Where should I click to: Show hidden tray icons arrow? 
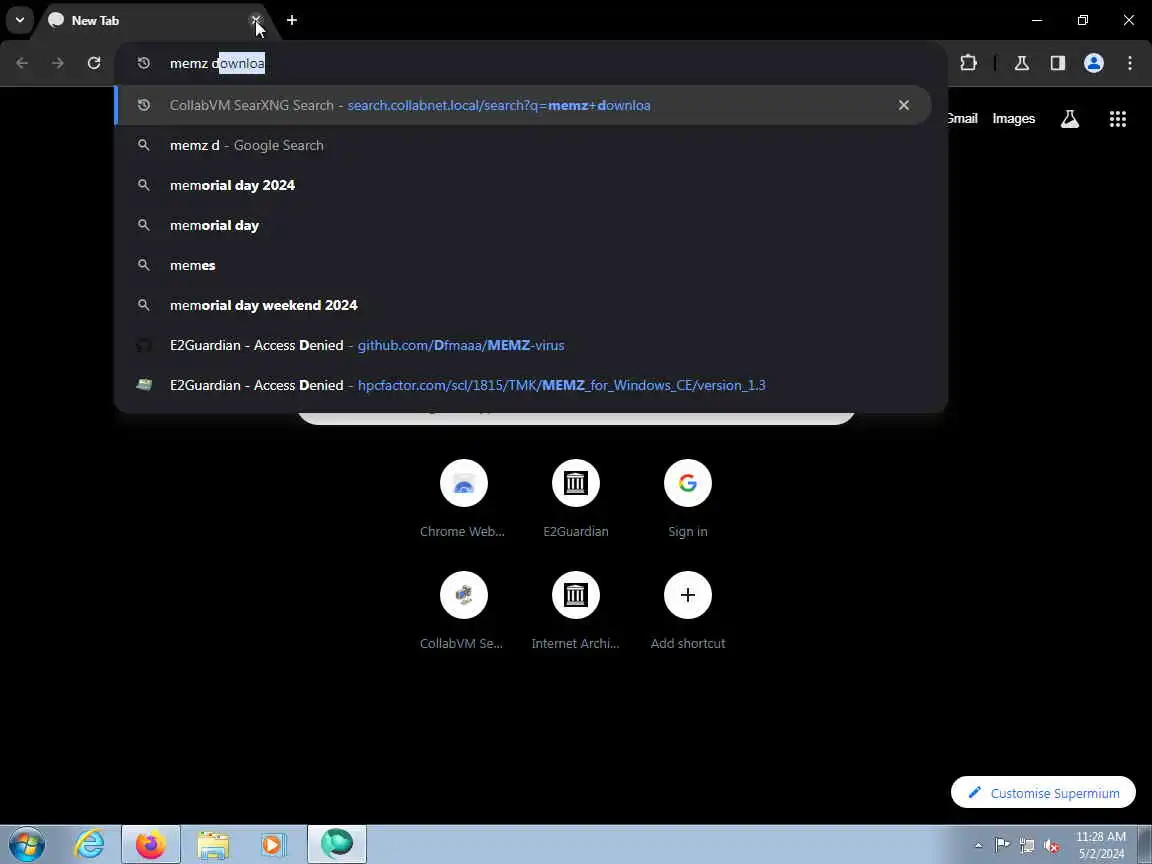pyautogui.click(x=978, y=846)
